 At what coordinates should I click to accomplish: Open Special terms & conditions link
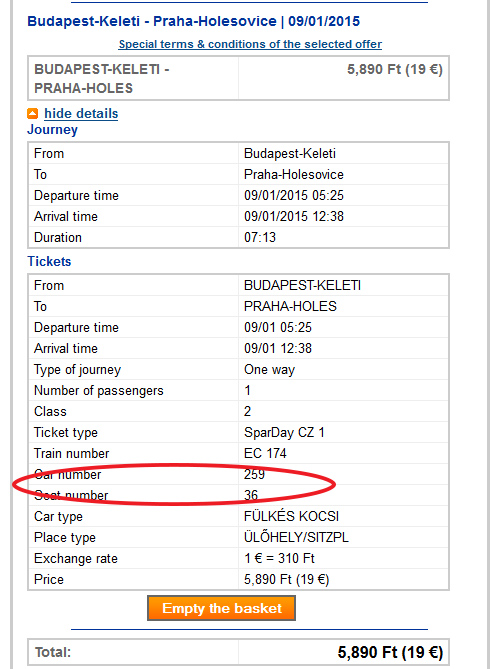(250, 44)
